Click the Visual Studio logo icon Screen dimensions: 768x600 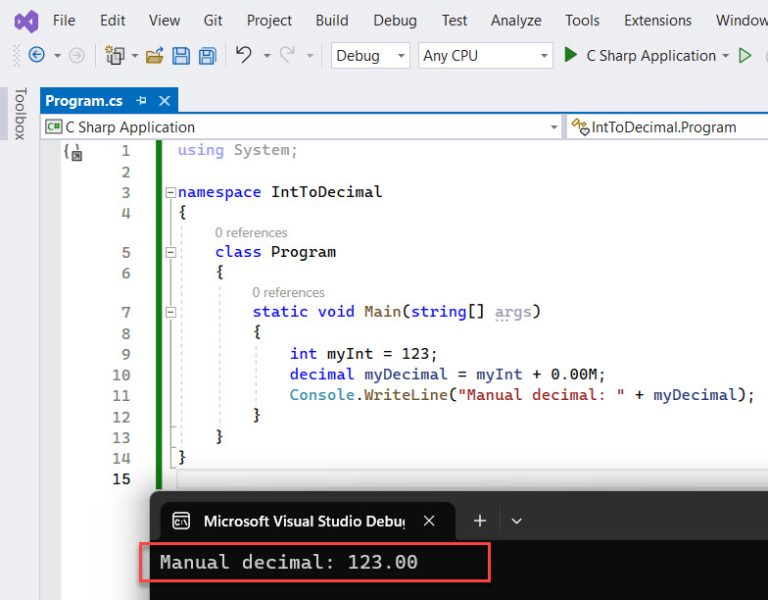click(x=26, y=20)
